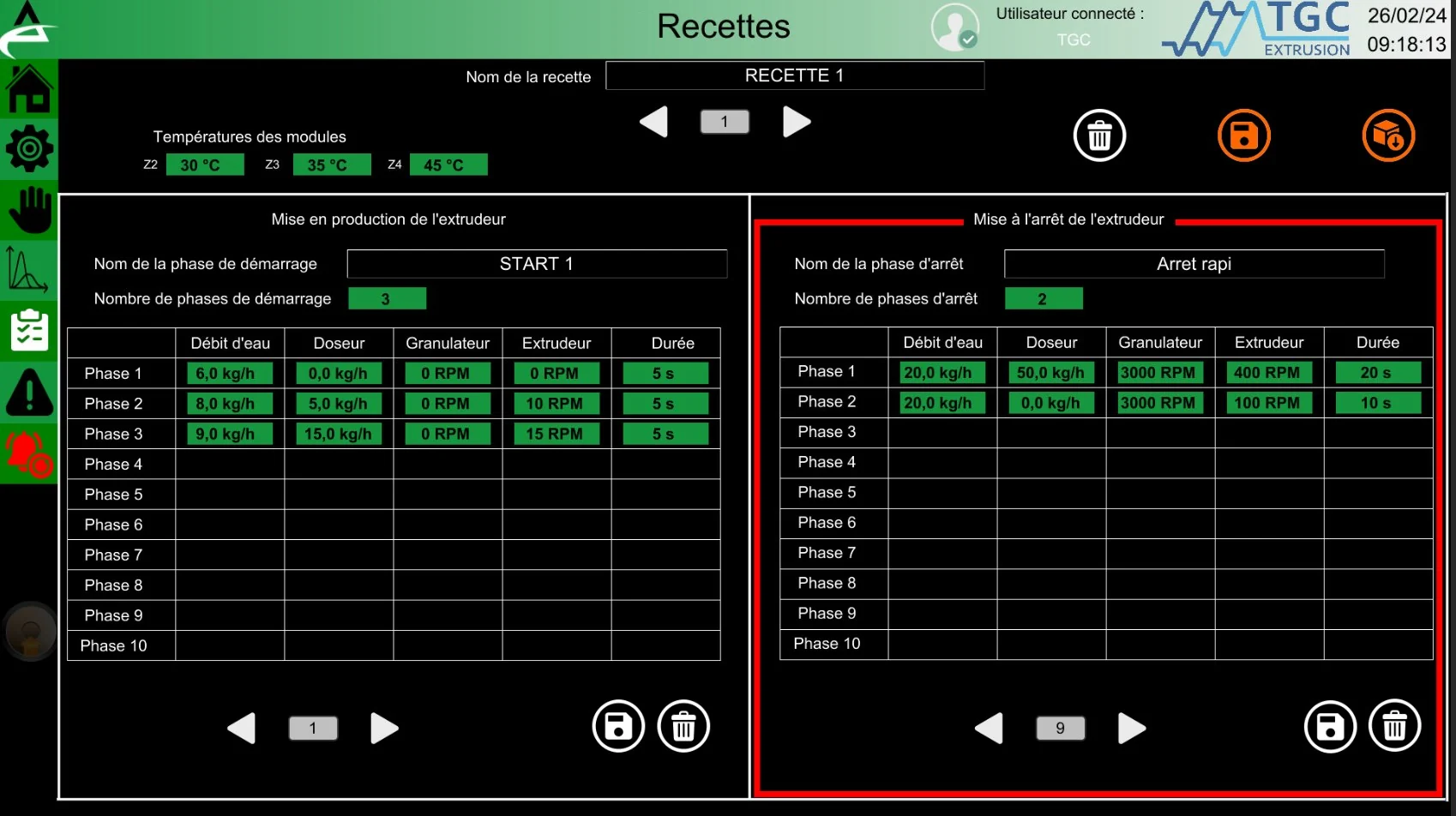This screenshot has height=816, width=1456.
Task: Open the recipes clipboard checklist icon
Action: click(29, 331)
